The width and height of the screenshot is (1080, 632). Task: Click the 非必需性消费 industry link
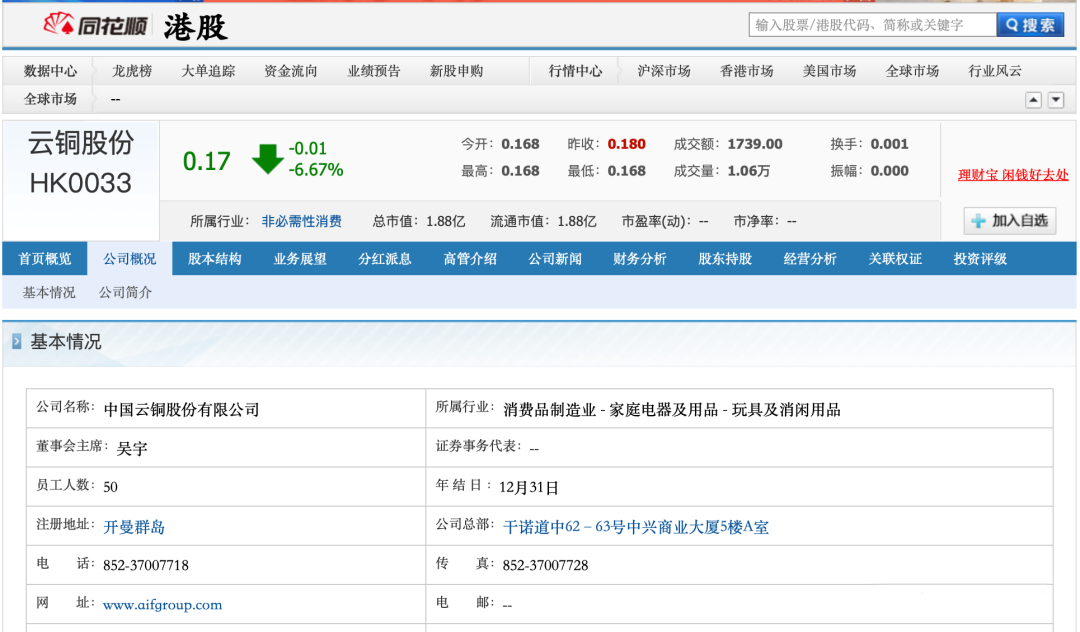pyautogui.click(x=302, y=220)
